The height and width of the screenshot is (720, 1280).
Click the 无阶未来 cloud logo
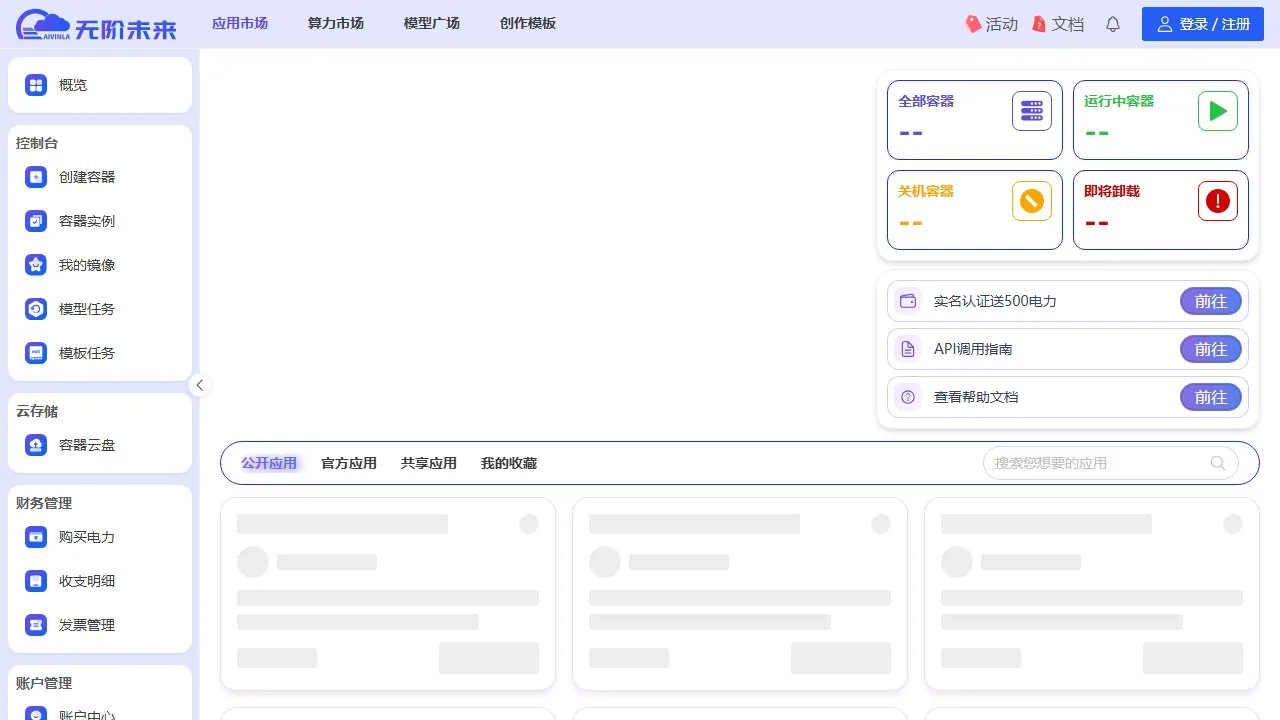click(96, 24)
